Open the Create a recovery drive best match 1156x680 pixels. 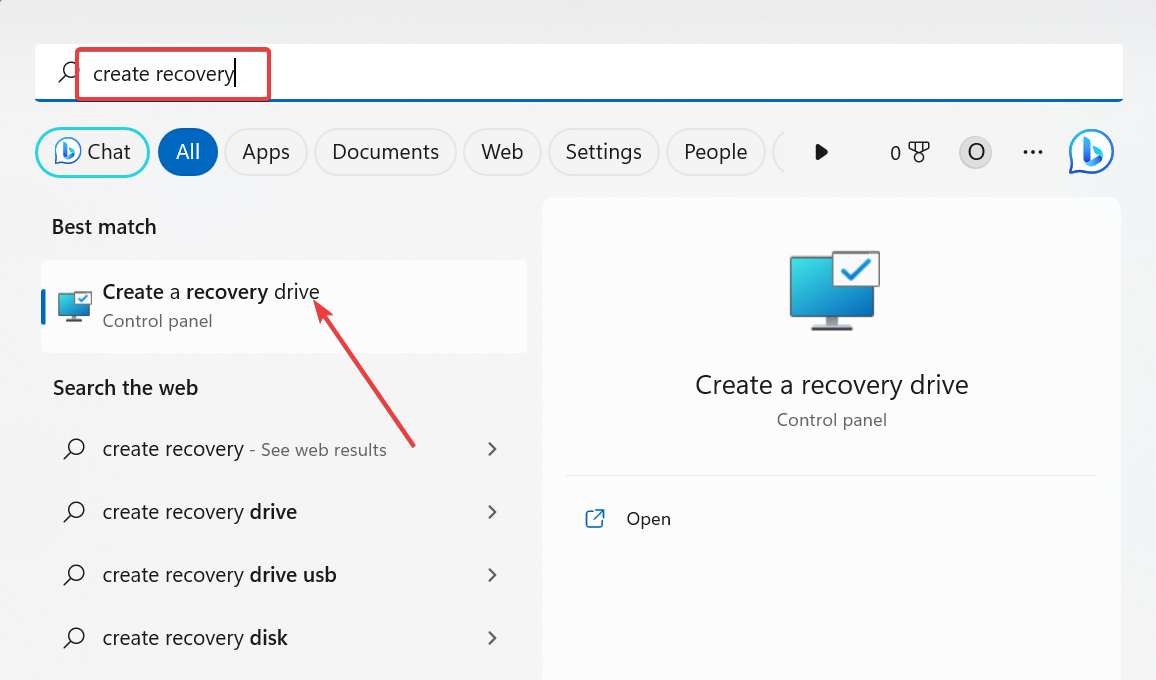(x=284, y=306)
